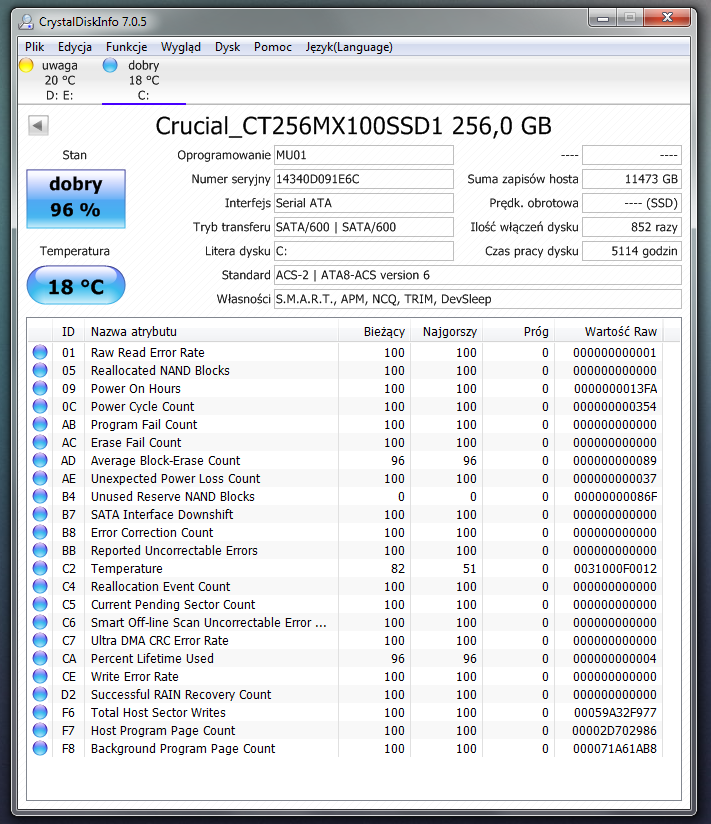Click status orb for Unused Reserve NAND Blocks
The height and width of the screenshot is (824, 711).
(40, 496)
